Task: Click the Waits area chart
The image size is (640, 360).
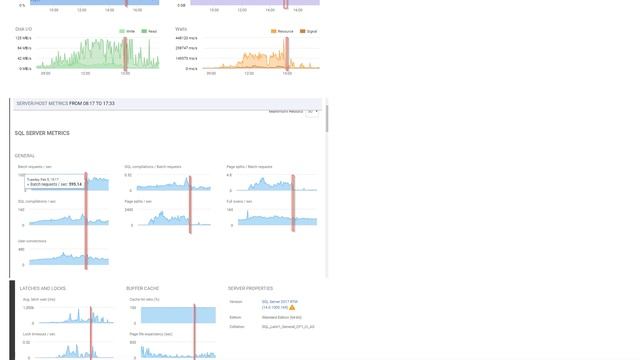Action: coord(261,53)
